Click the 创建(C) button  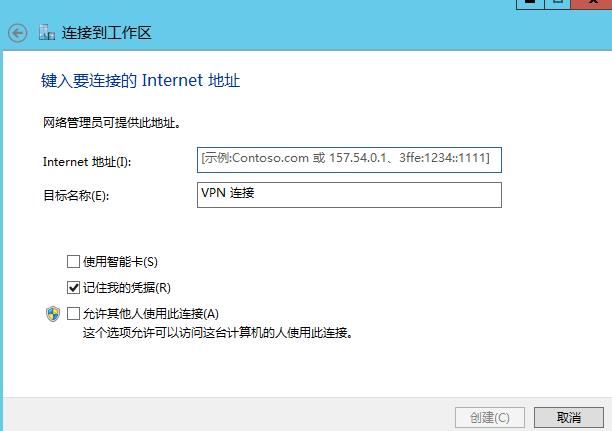[x=490, y=418]
